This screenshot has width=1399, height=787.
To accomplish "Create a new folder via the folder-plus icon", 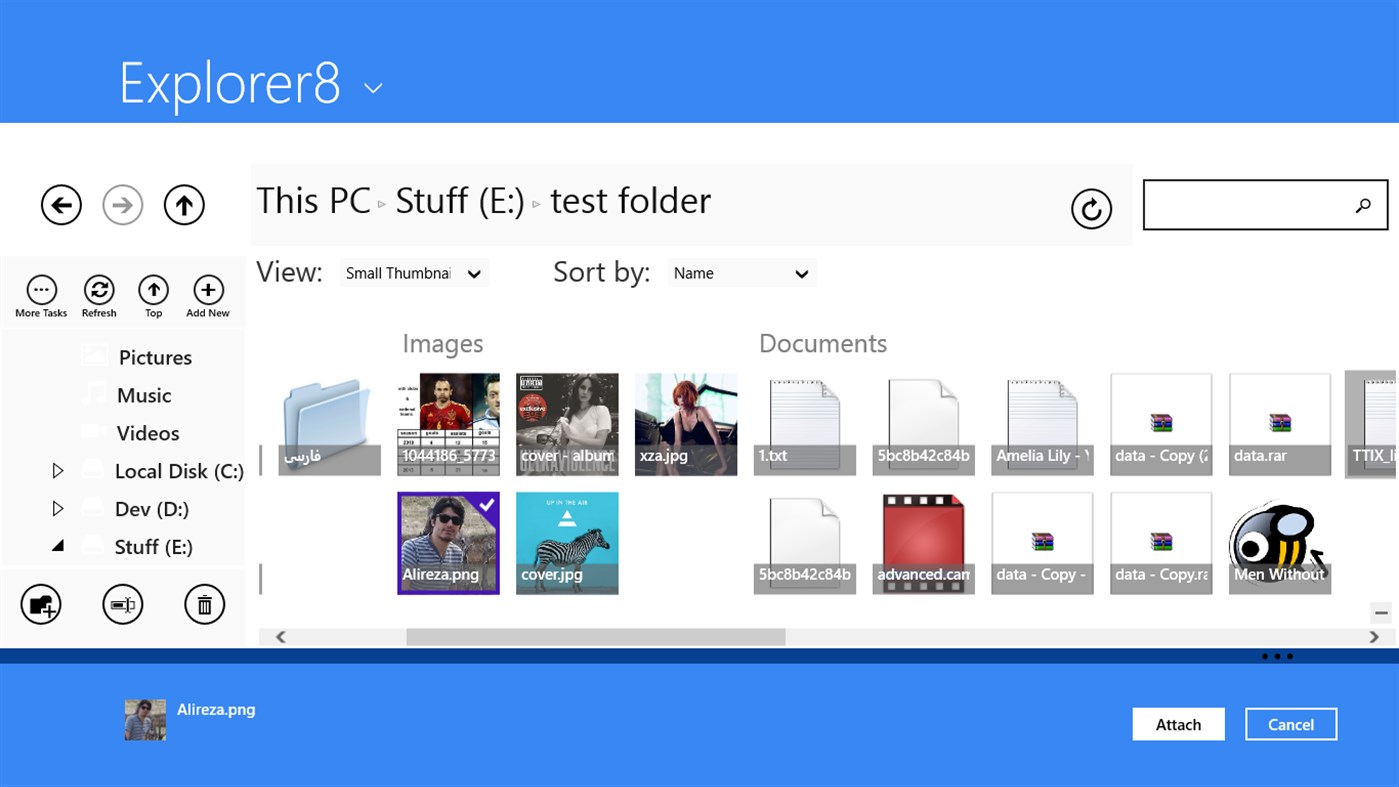I will pos(40,604).
